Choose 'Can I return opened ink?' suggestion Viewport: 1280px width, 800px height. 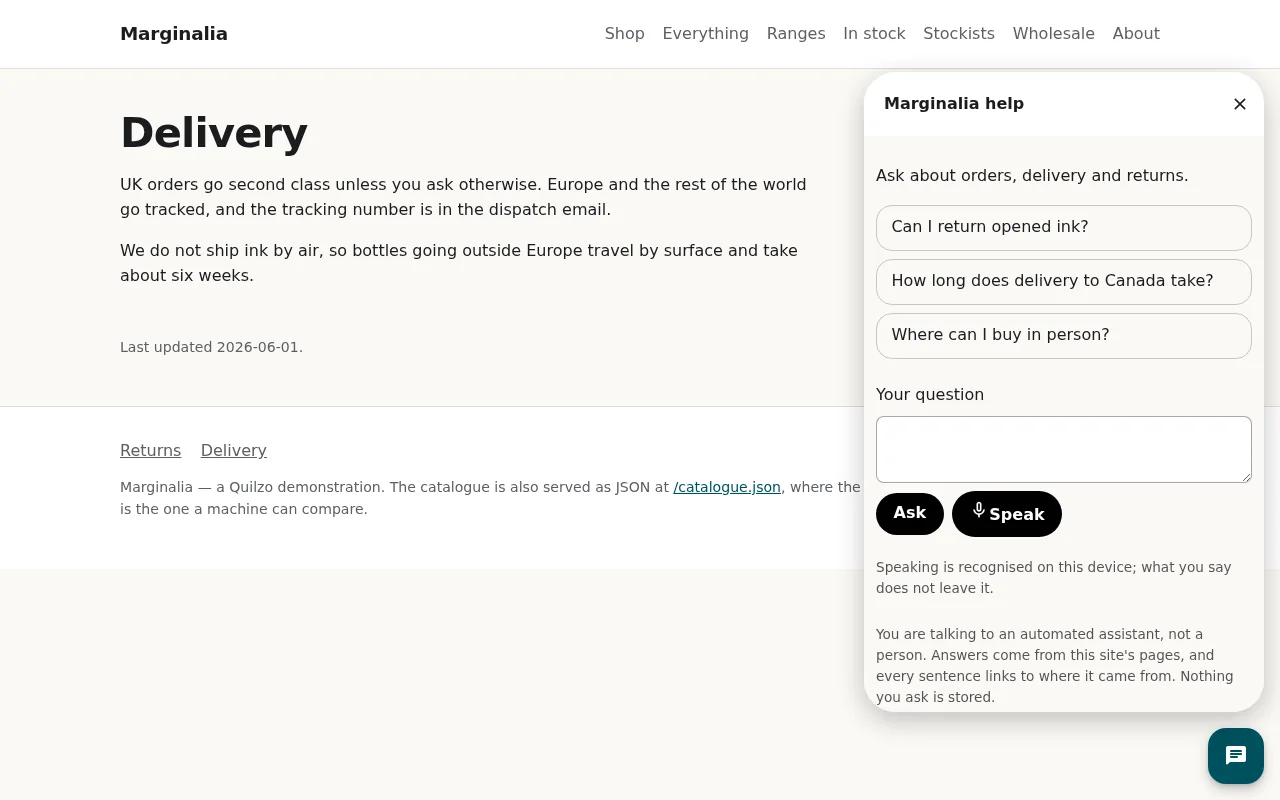click(1064, 228)
